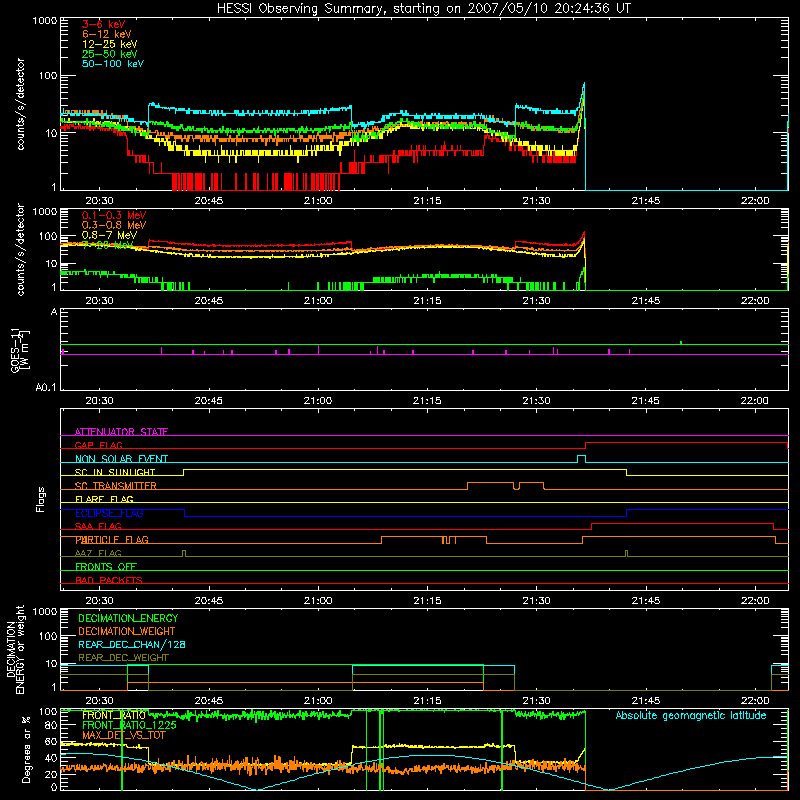
Task: Select the 3-6 keV legend label
Action: point(104,24)
